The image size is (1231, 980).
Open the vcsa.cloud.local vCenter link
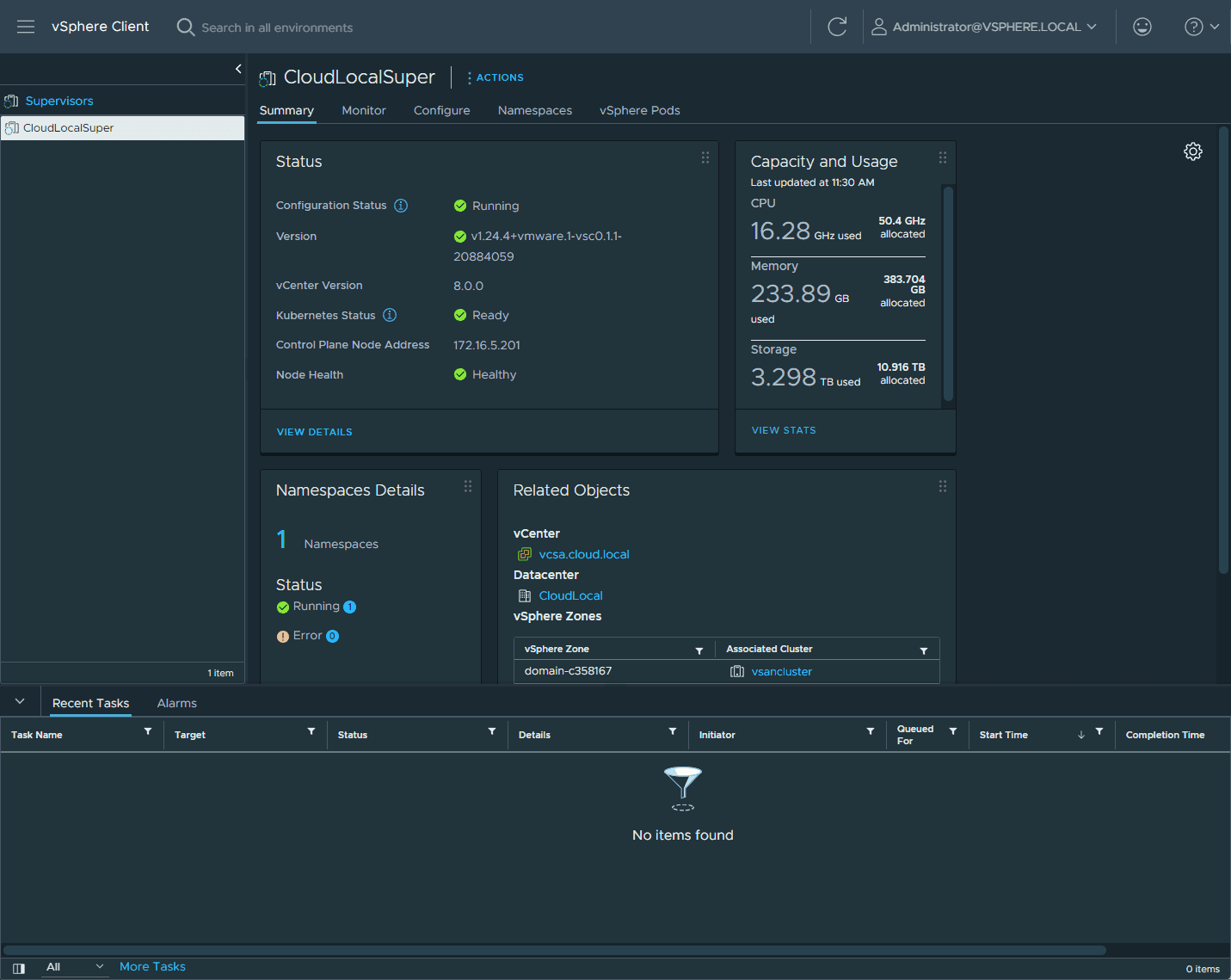(583, 554)
